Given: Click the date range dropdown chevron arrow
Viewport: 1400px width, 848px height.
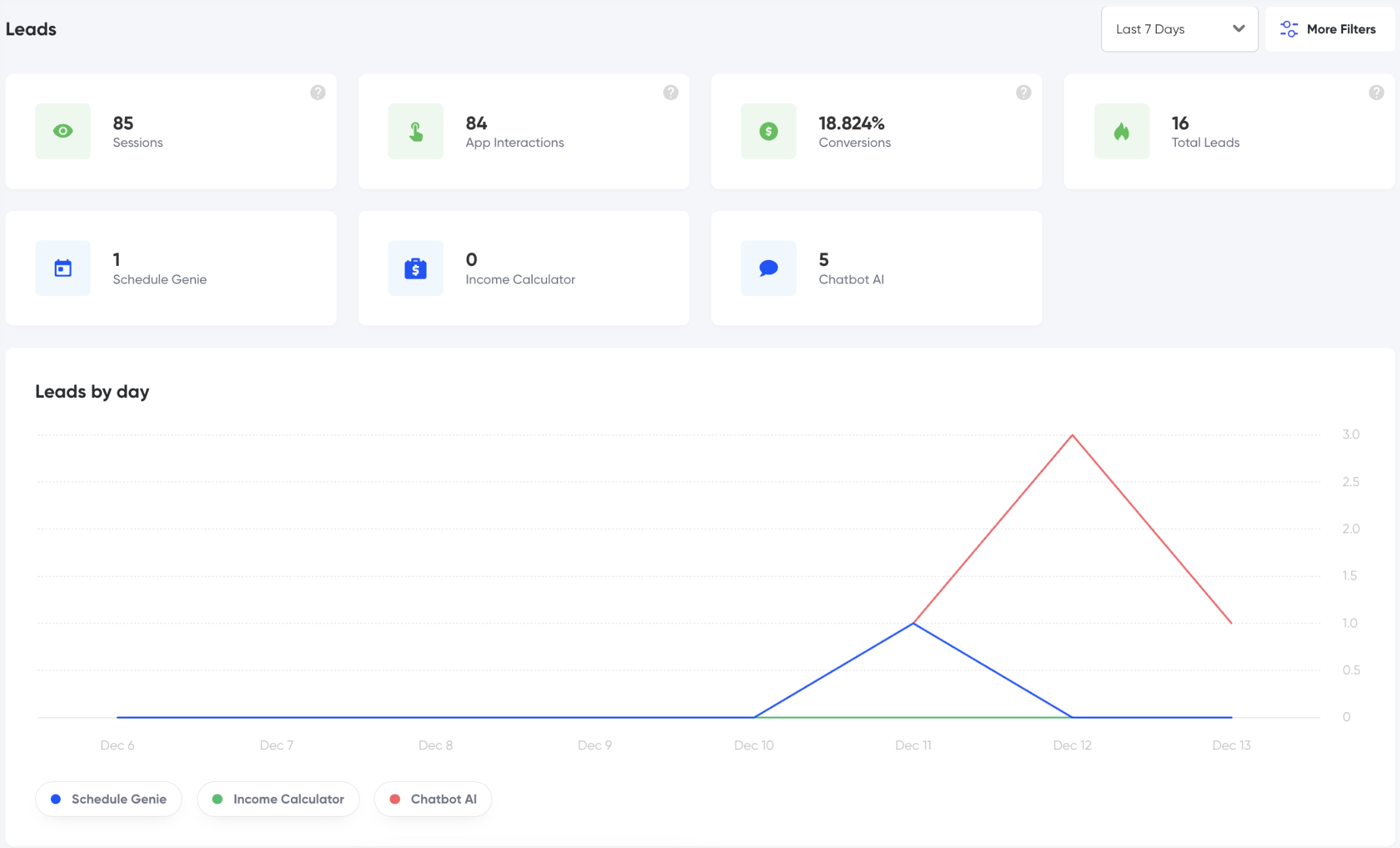Looking at the screenshot, I should pos(1238,29).
